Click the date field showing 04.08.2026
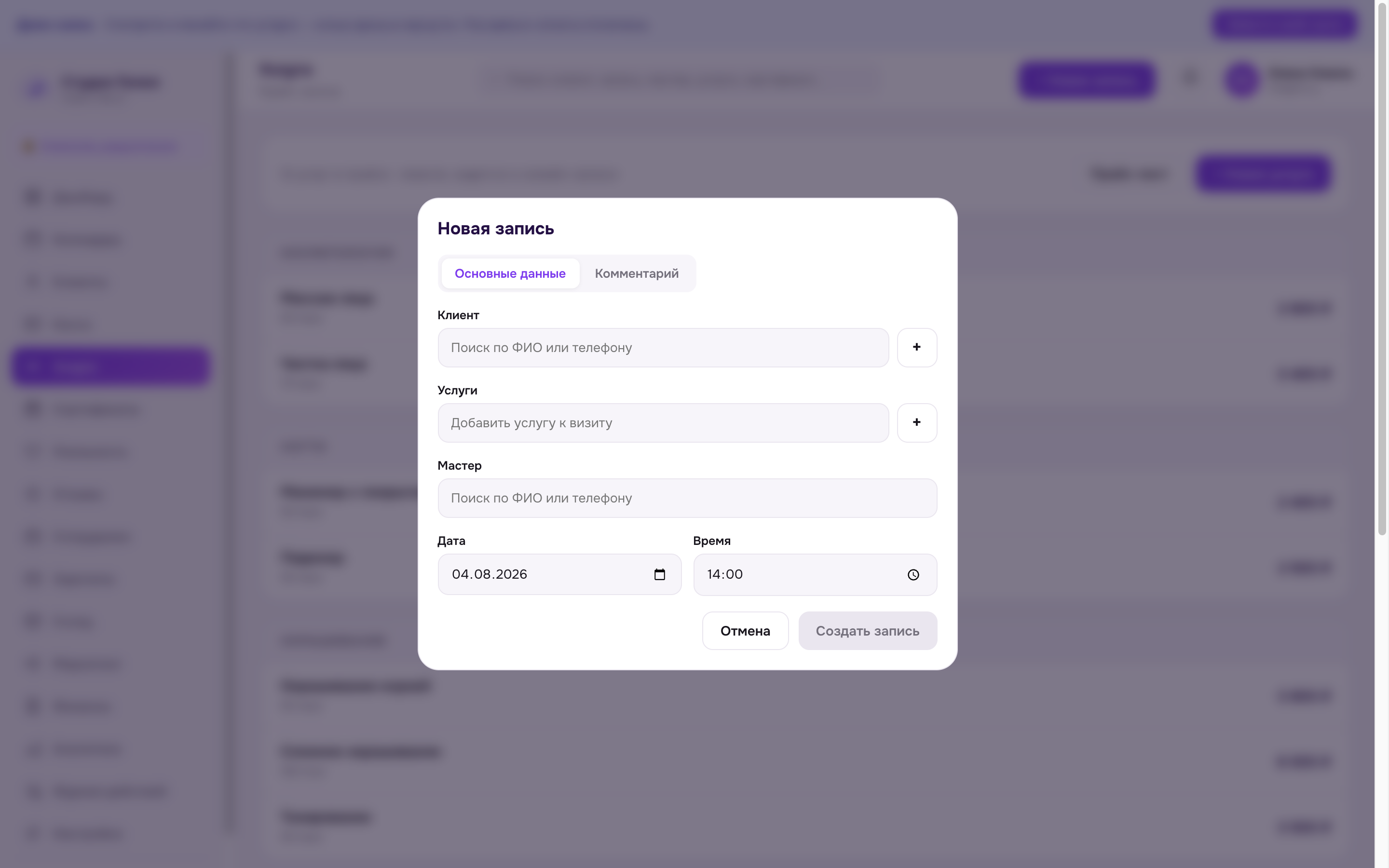The width and height of the screenshot is (1389, 868). click(x=559, y=574)
